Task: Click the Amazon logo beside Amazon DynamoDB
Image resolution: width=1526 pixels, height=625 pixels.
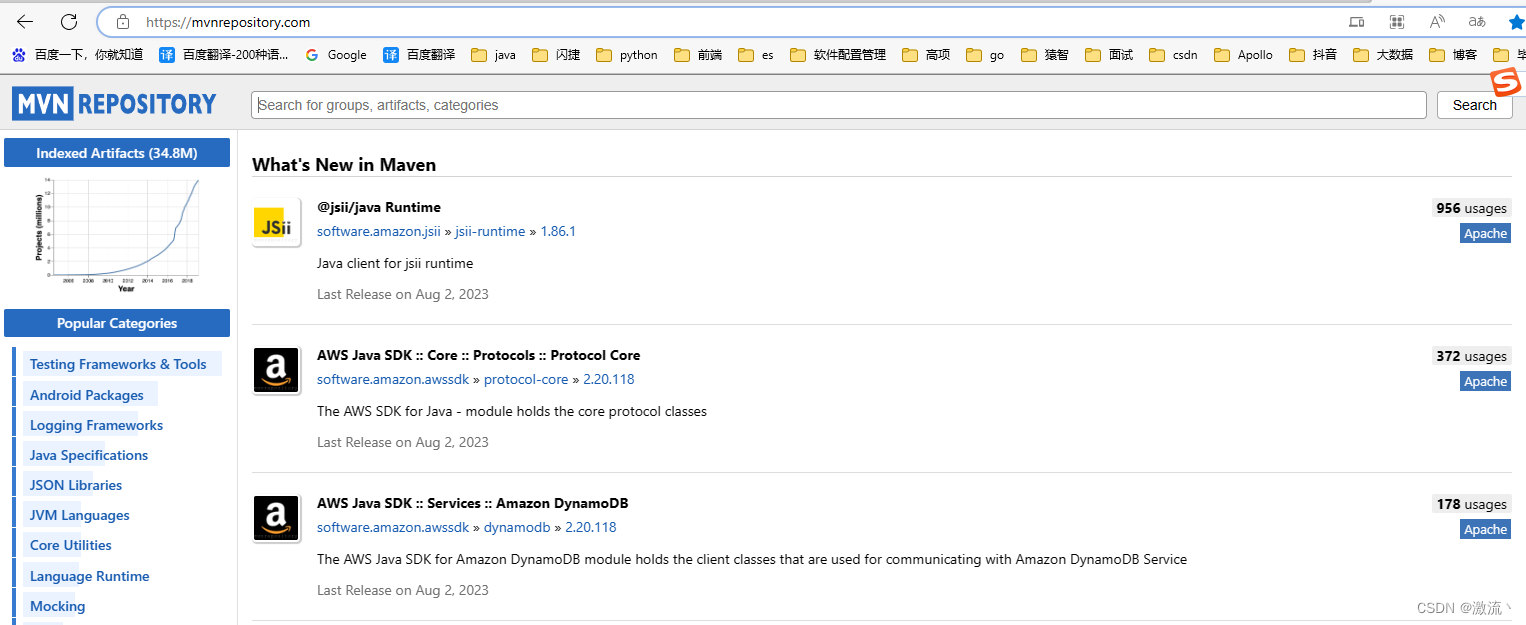Action: click(276, 518)
